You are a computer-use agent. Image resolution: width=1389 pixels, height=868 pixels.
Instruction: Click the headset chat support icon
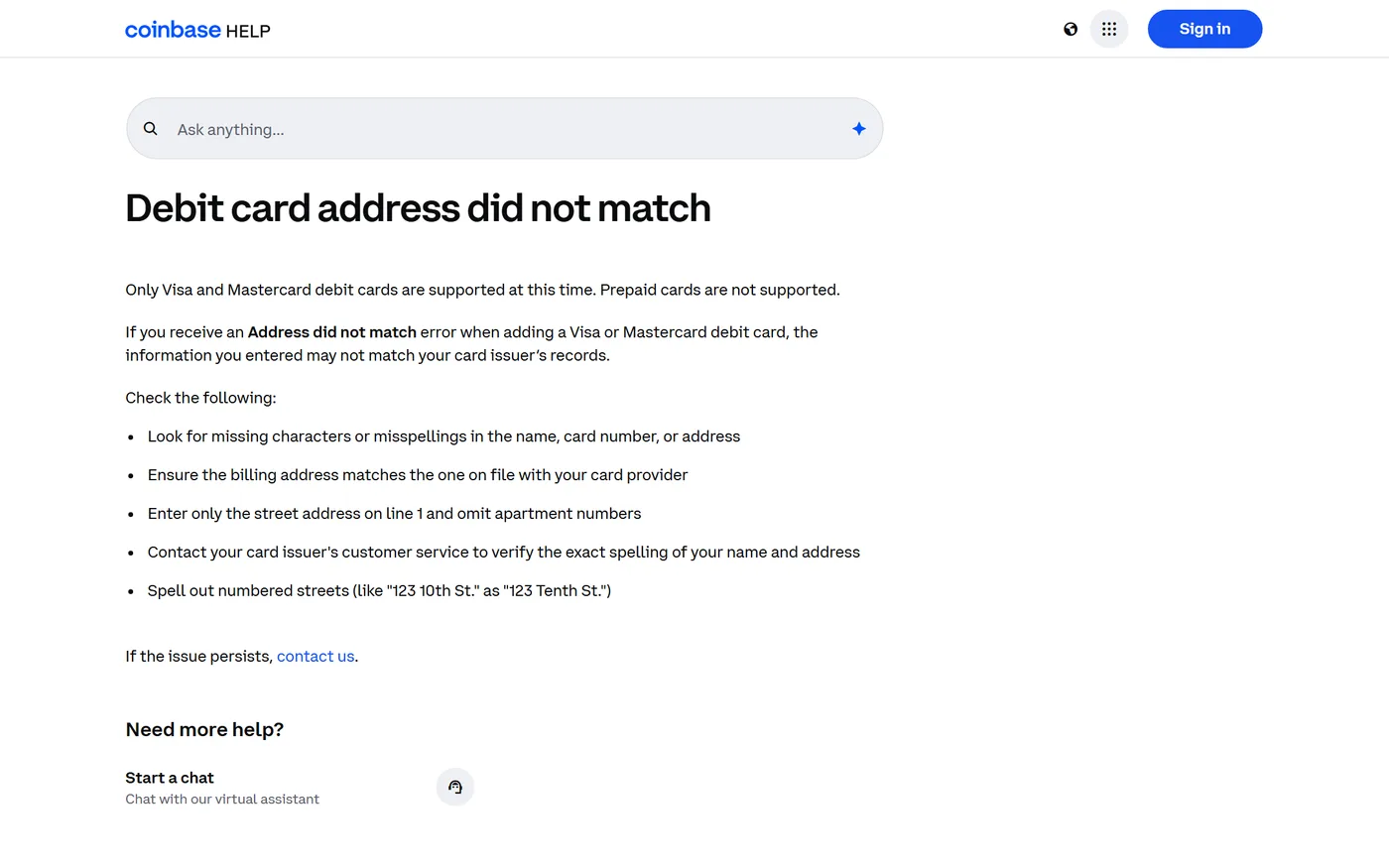(455, 787)
